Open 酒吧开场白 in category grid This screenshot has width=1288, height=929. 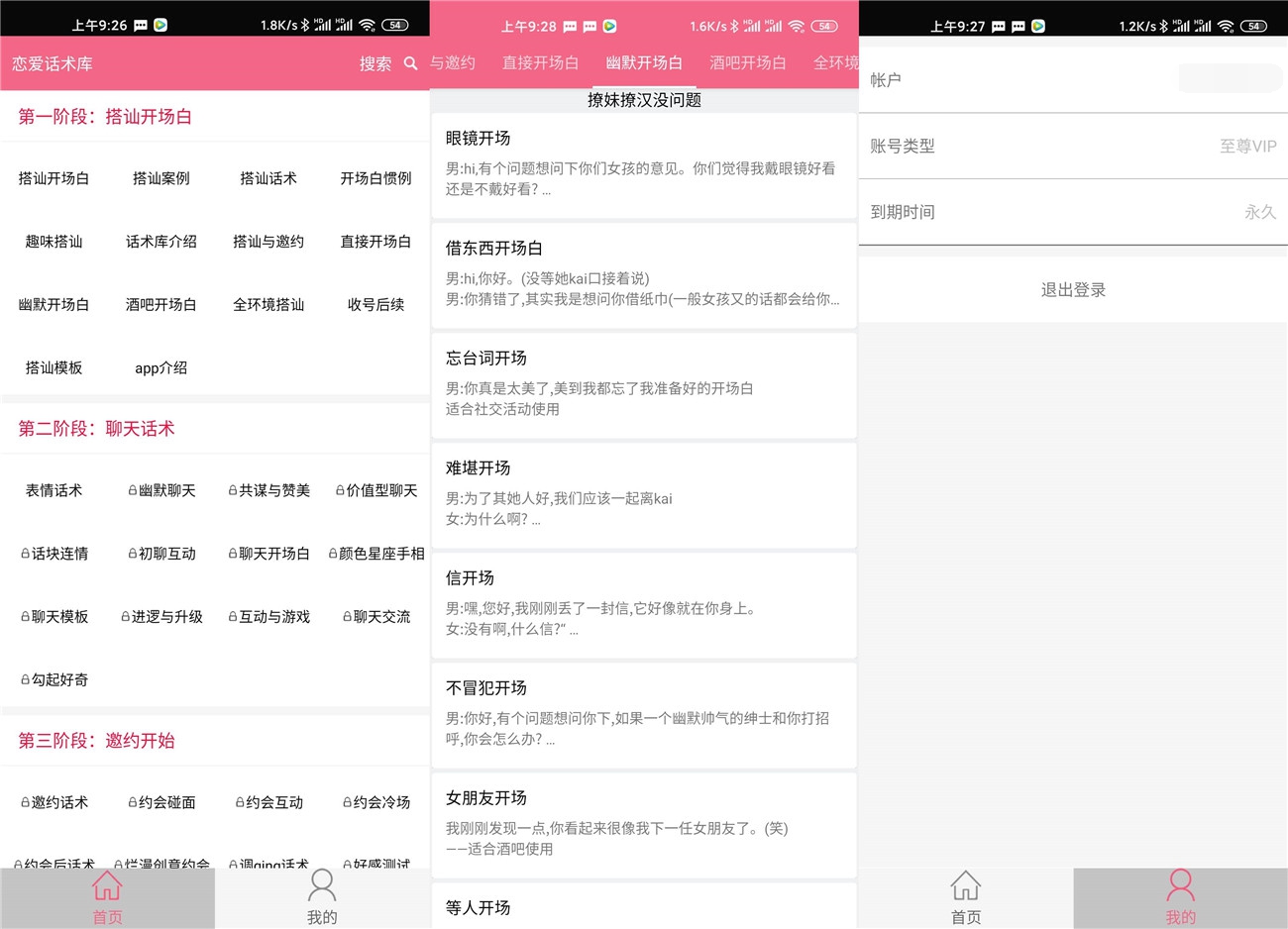click(161, 305)
